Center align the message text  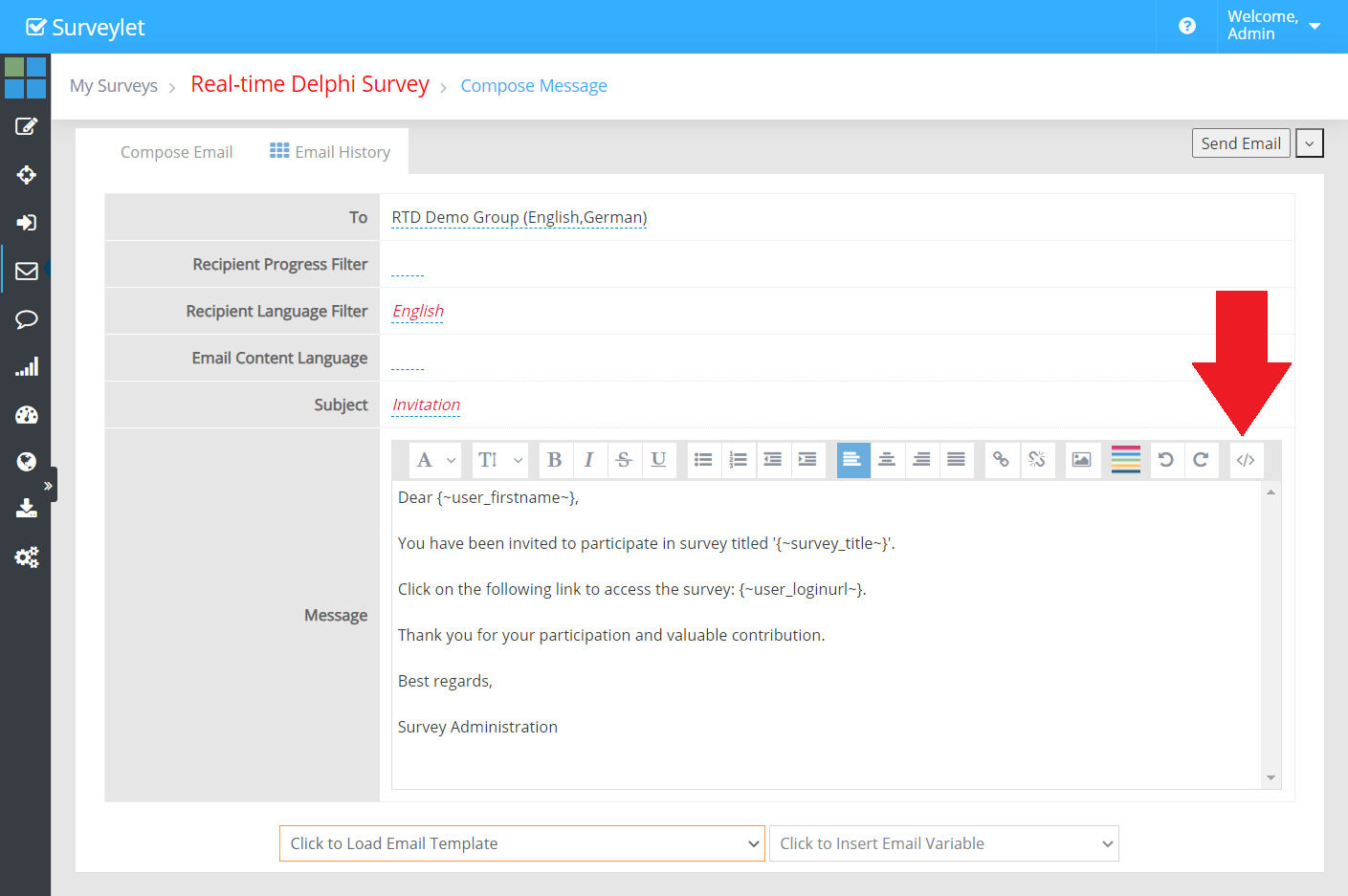point(887,460)
